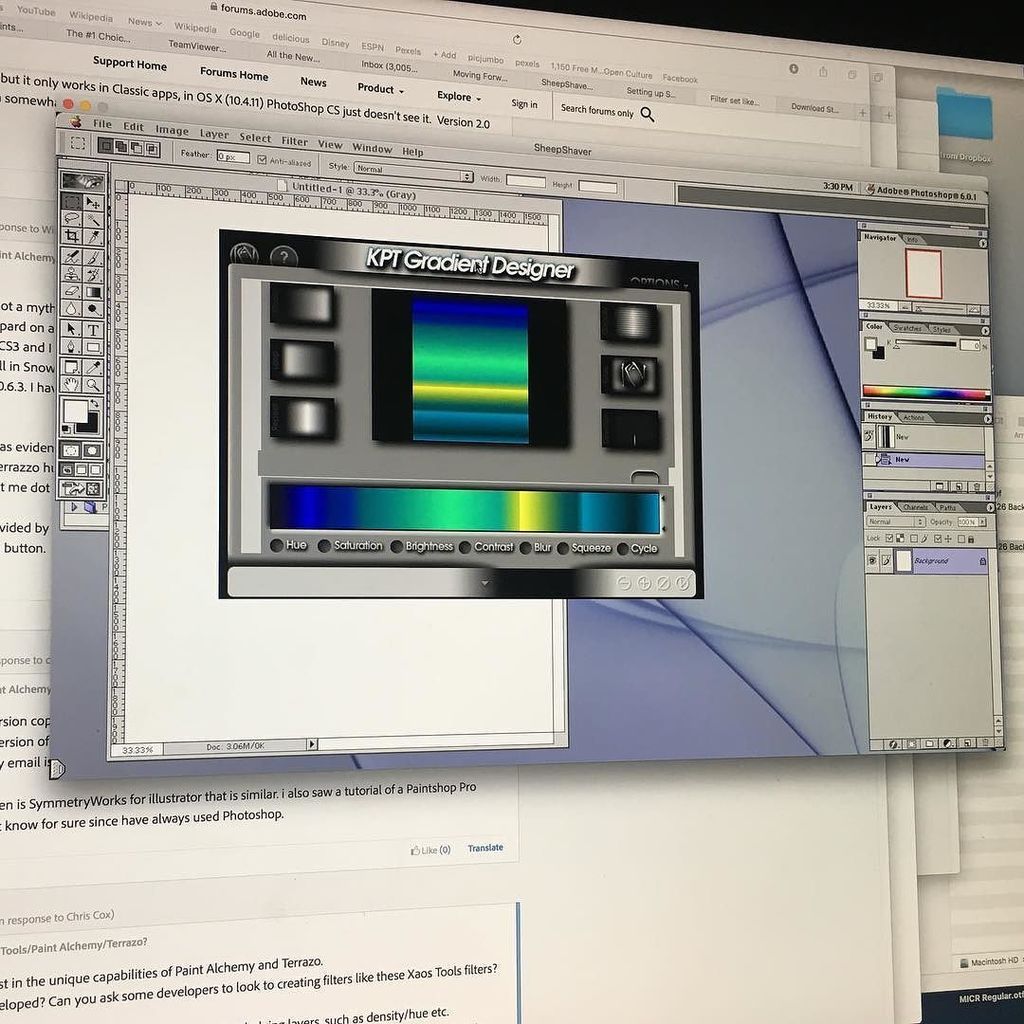Click the KPT logo in dialog corner
Viewport: 1024px width, 1024px height.
[245, 254]
